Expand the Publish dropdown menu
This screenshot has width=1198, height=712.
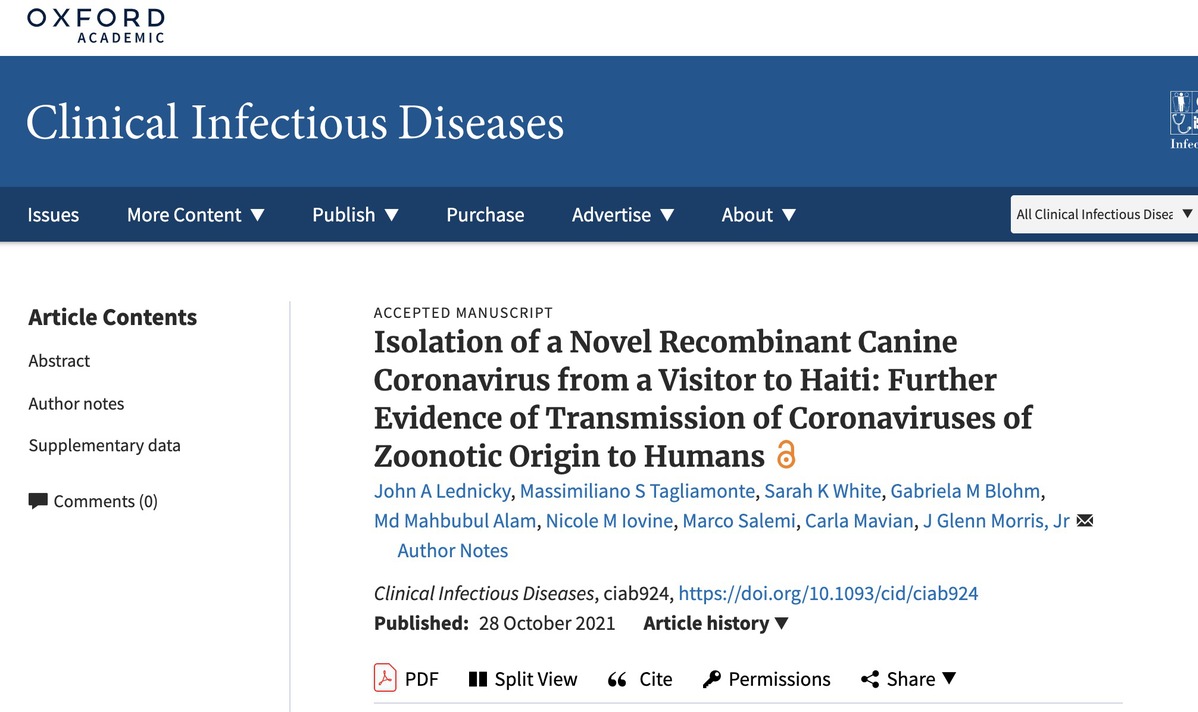tap(355, 215)
